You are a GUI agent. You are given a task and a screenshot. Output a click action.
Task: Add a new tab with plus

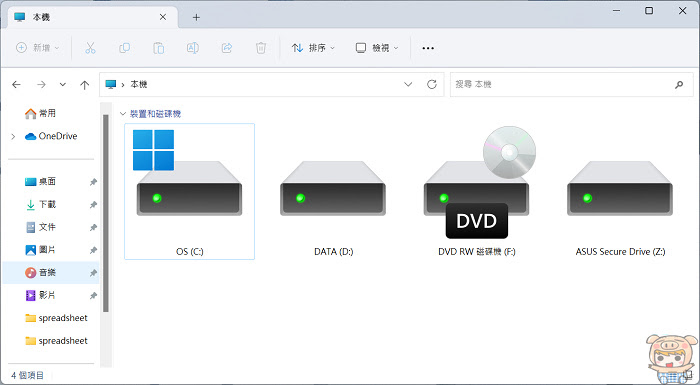tap(196, 17)
